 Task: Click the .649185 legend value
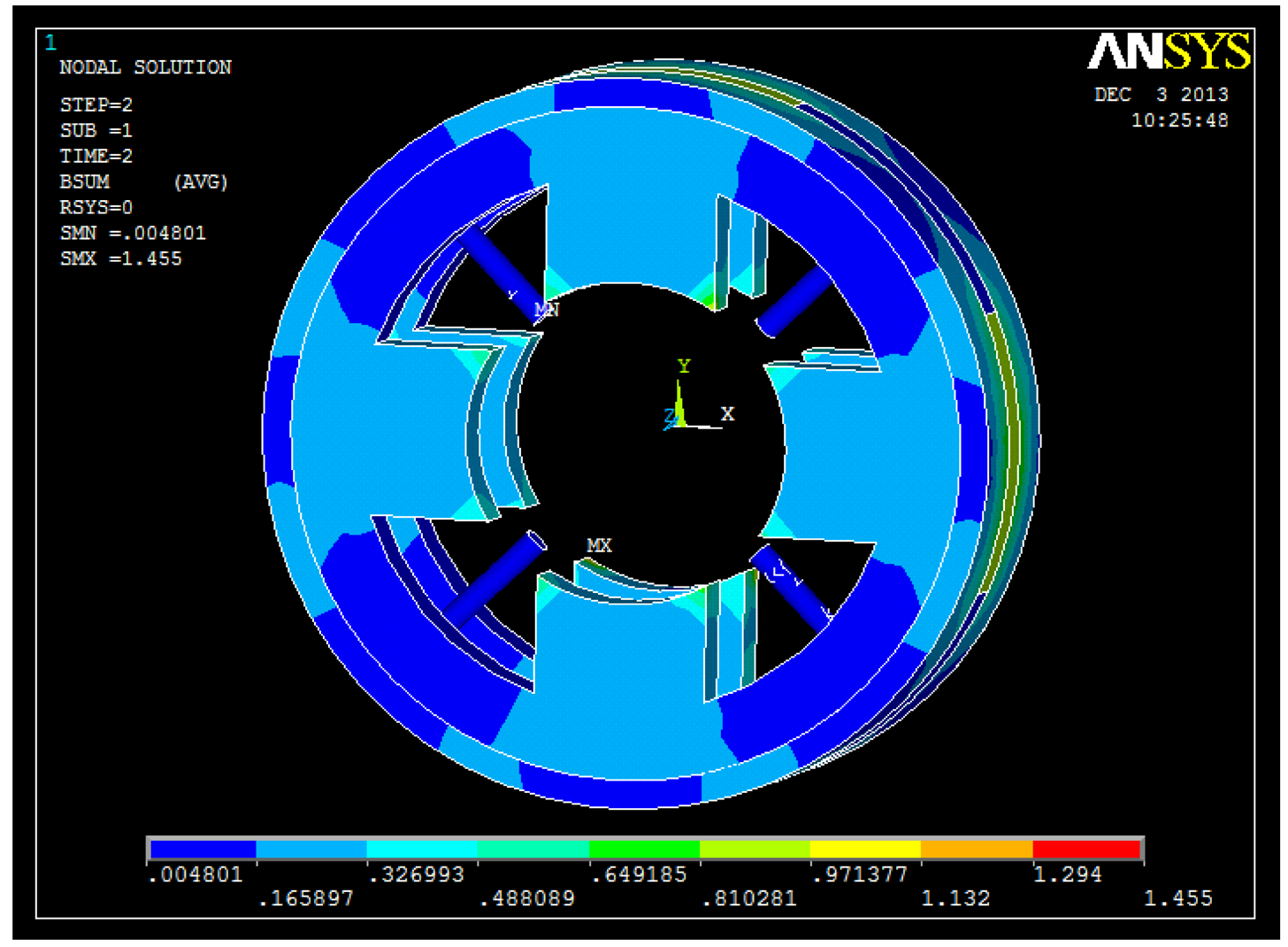639,874
